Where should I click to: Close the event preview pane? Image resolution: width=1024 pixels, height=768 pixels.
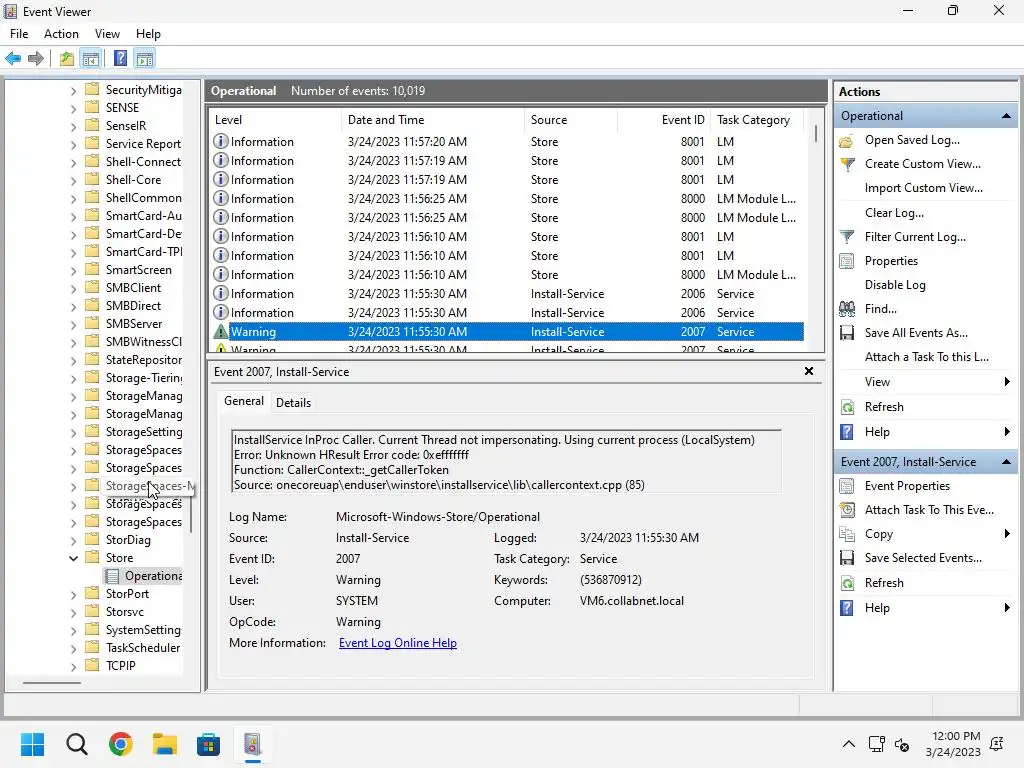(809, 371)
